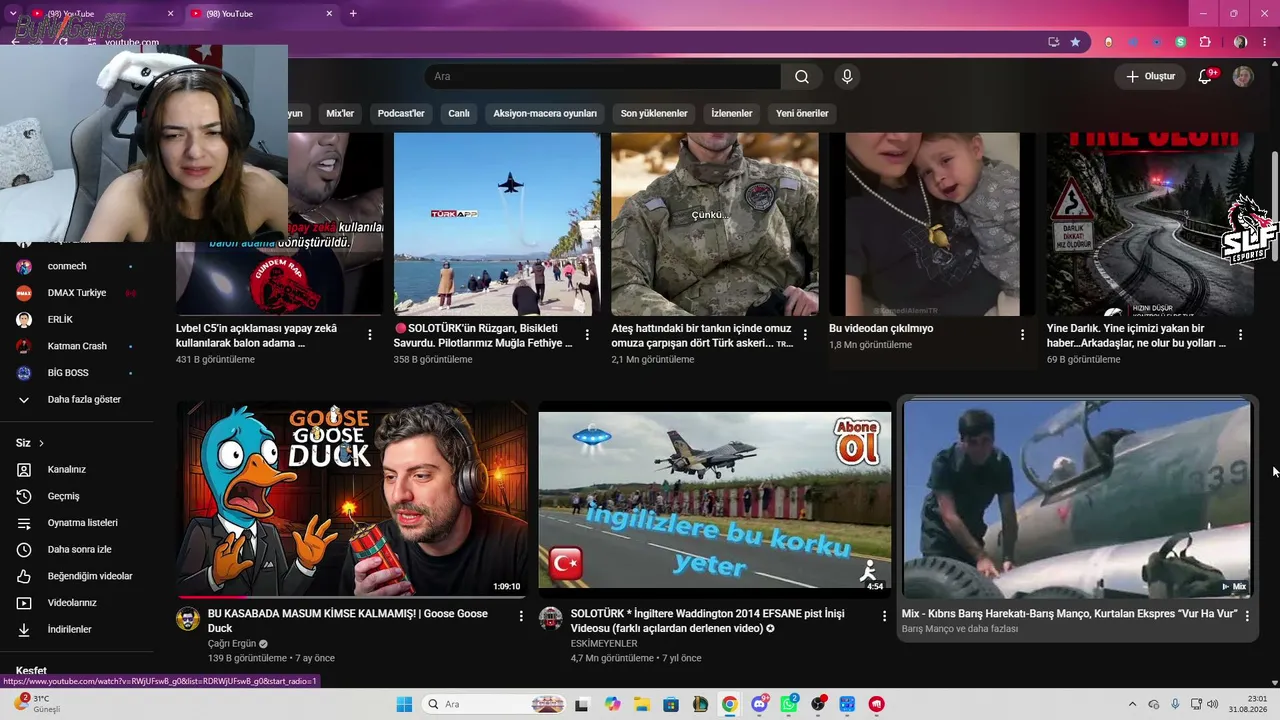
Task: Filter by the İzlenenler chip
Action: point(732,113)
